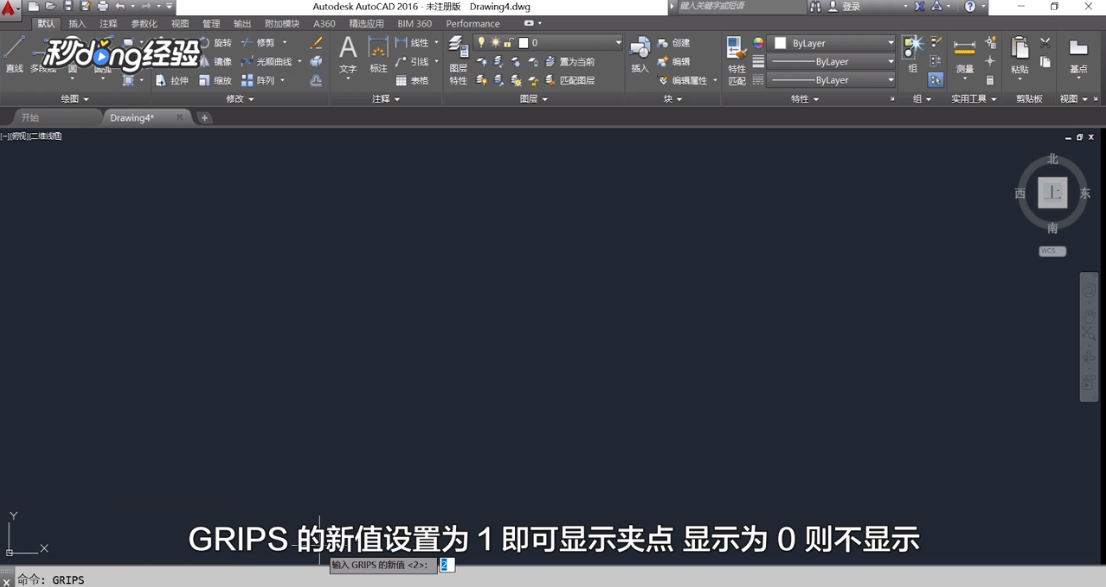Expand the Draw (绘图) panel
This screenshot has height=587, width=1106.
75,99
